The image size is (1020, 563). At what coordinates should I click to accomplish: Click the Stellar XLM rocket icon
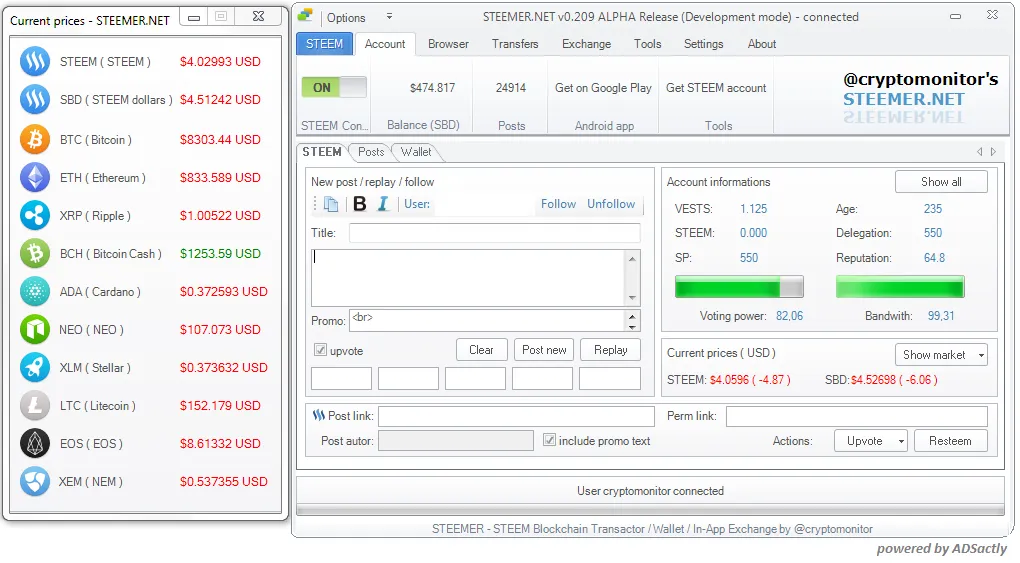click(x=35, y=368)
